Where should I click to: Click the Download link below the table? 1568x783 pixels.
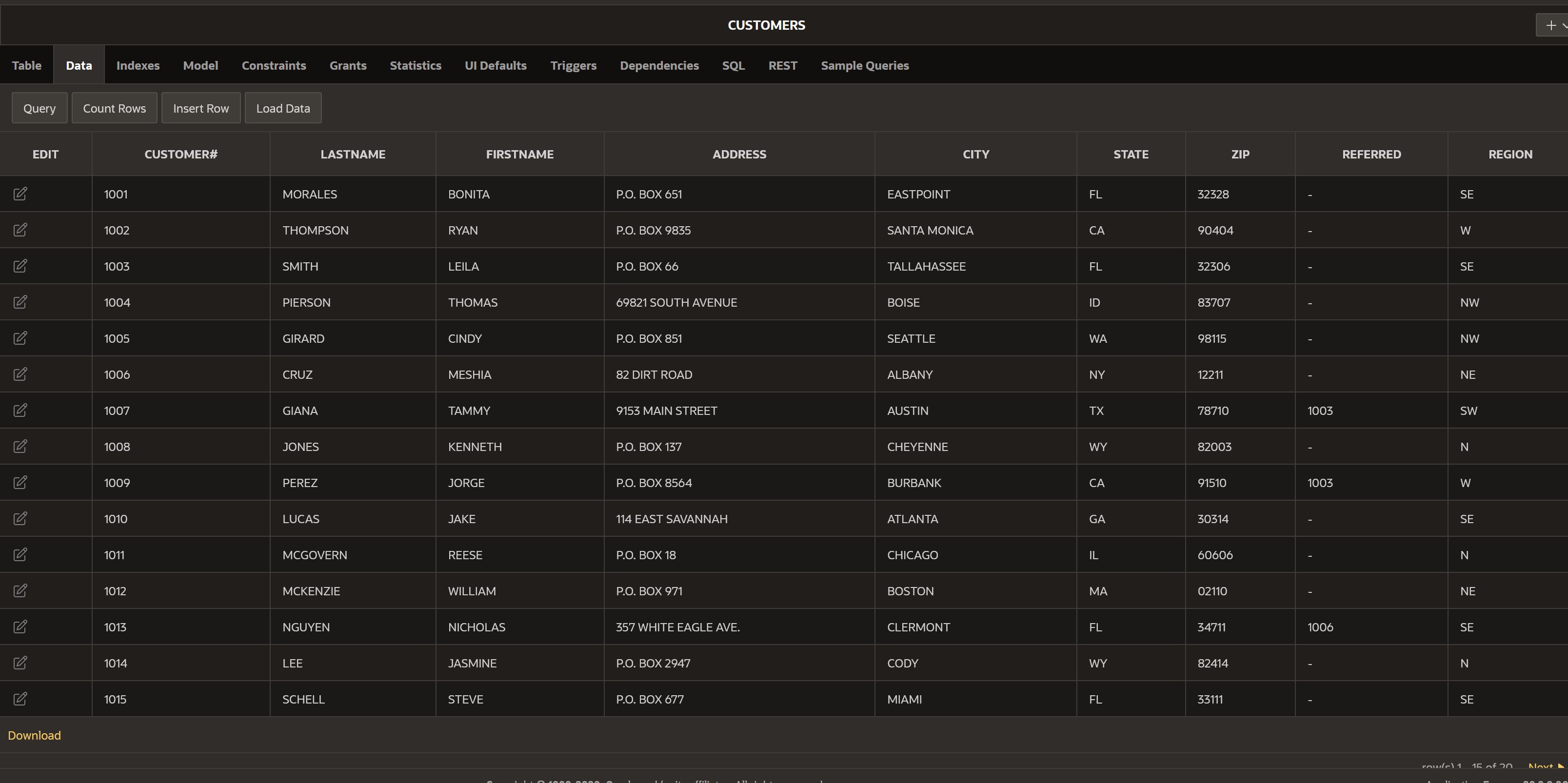(34, 736)
